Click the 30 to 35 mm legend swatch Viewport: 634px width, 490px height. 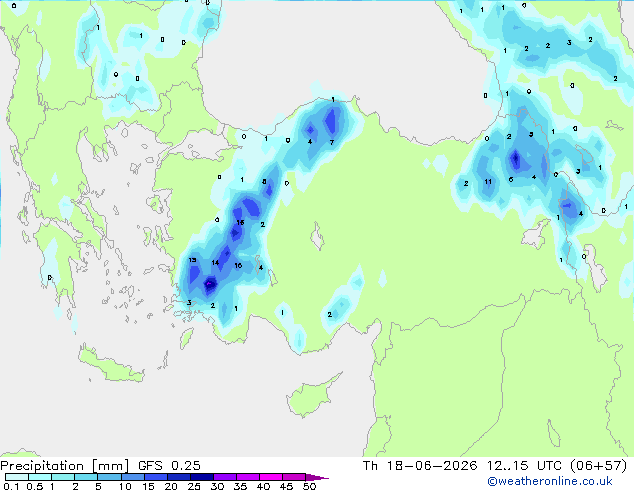(x=225, y=477)
